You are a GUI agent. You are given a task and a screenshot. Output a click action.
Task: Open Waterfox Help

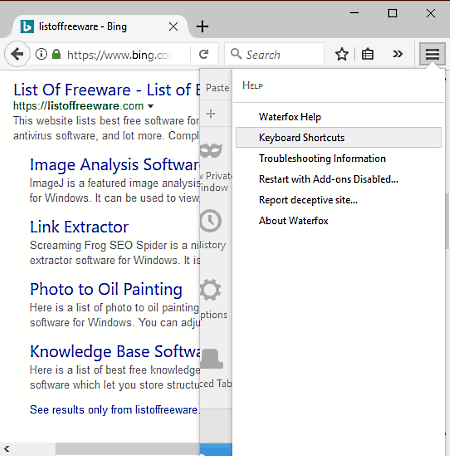(338, 117)
